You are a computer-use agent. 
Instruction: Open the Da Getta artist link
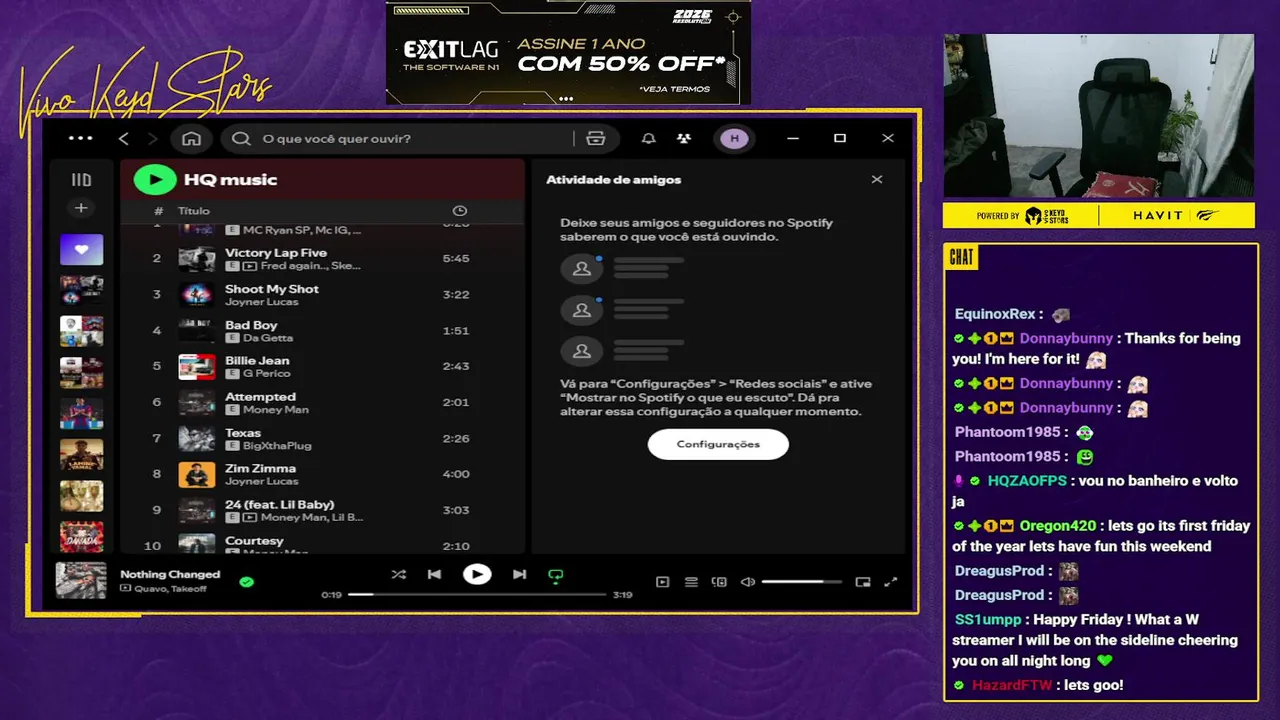(x=268, y=338)
